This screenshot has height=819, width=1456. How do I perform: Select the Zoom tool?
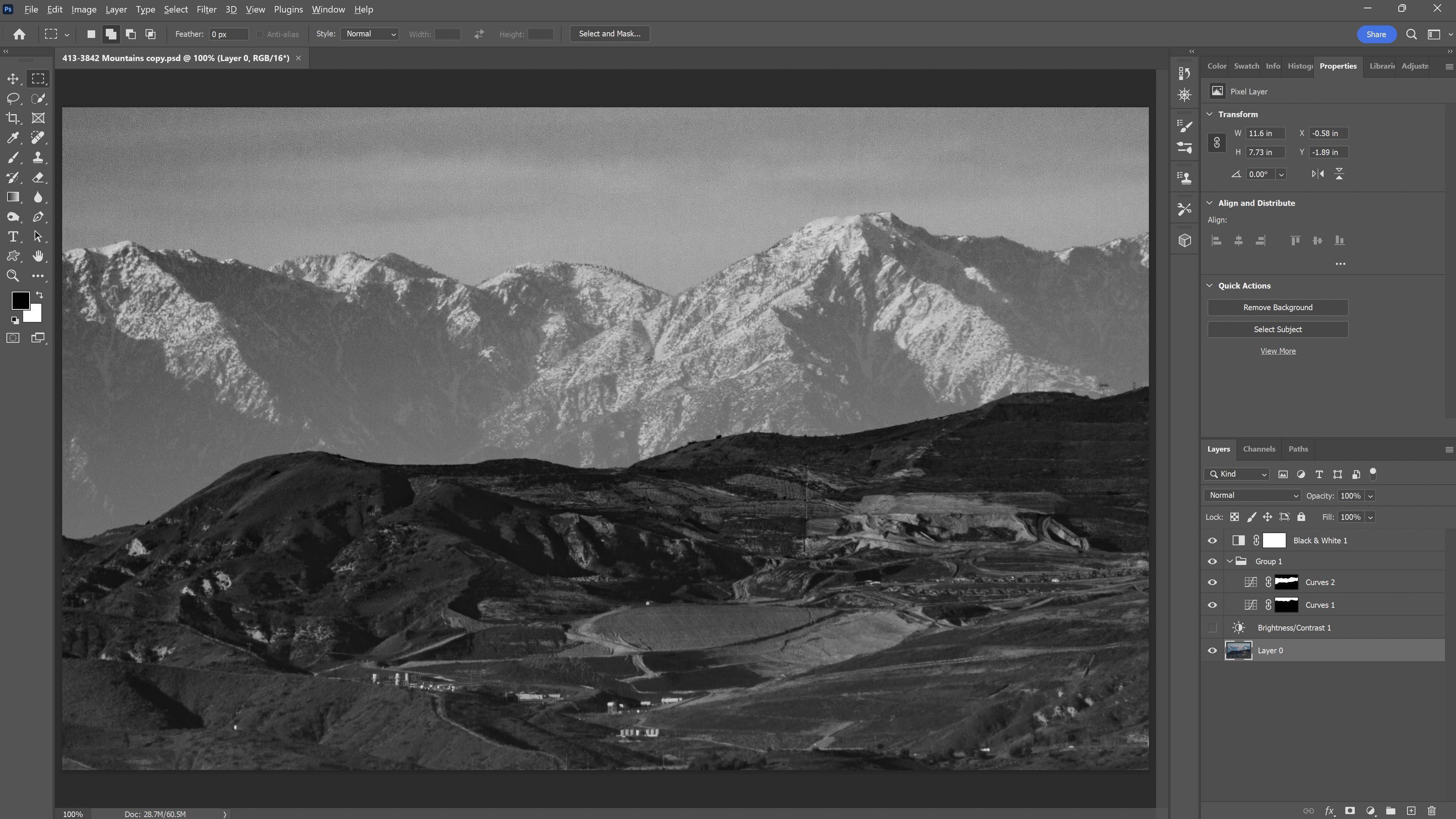pyautogui.click(x=13, y=276)
